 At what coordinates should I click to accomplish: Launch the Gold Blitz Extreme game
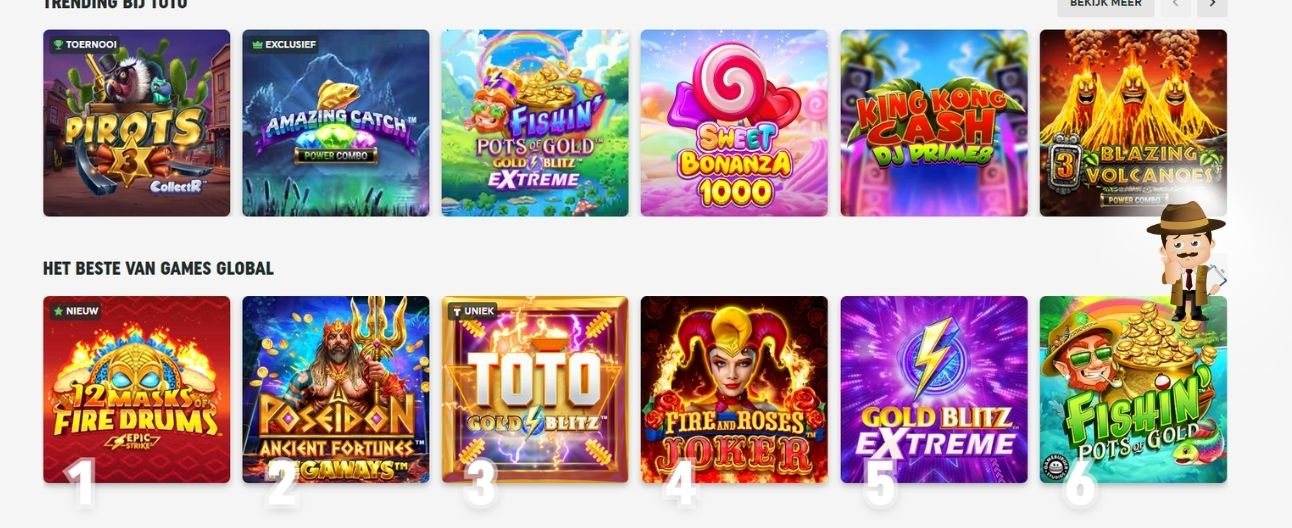tap(934, 390)
